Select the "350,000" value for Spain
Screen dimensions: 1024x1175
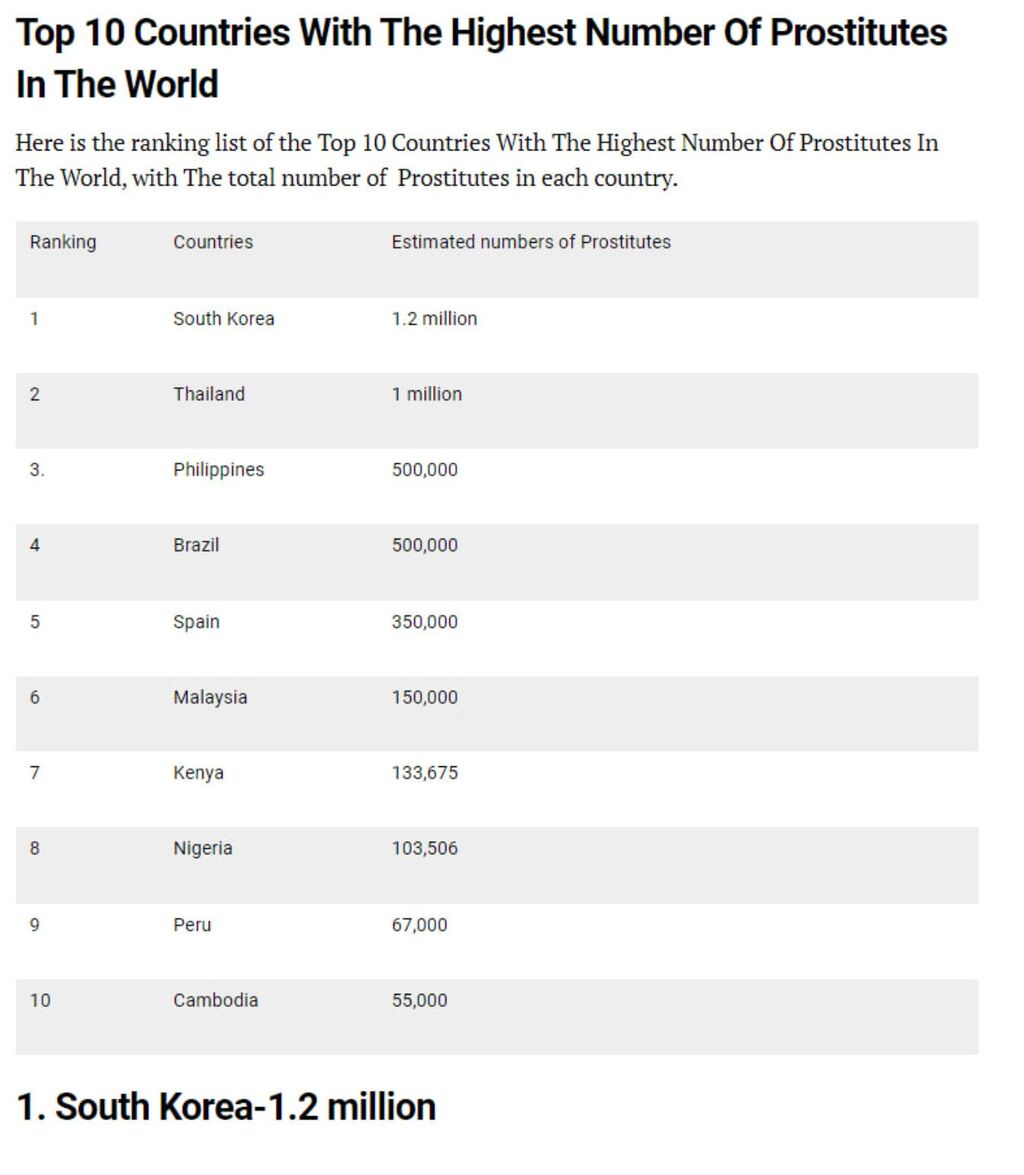[x=424, y=622]
